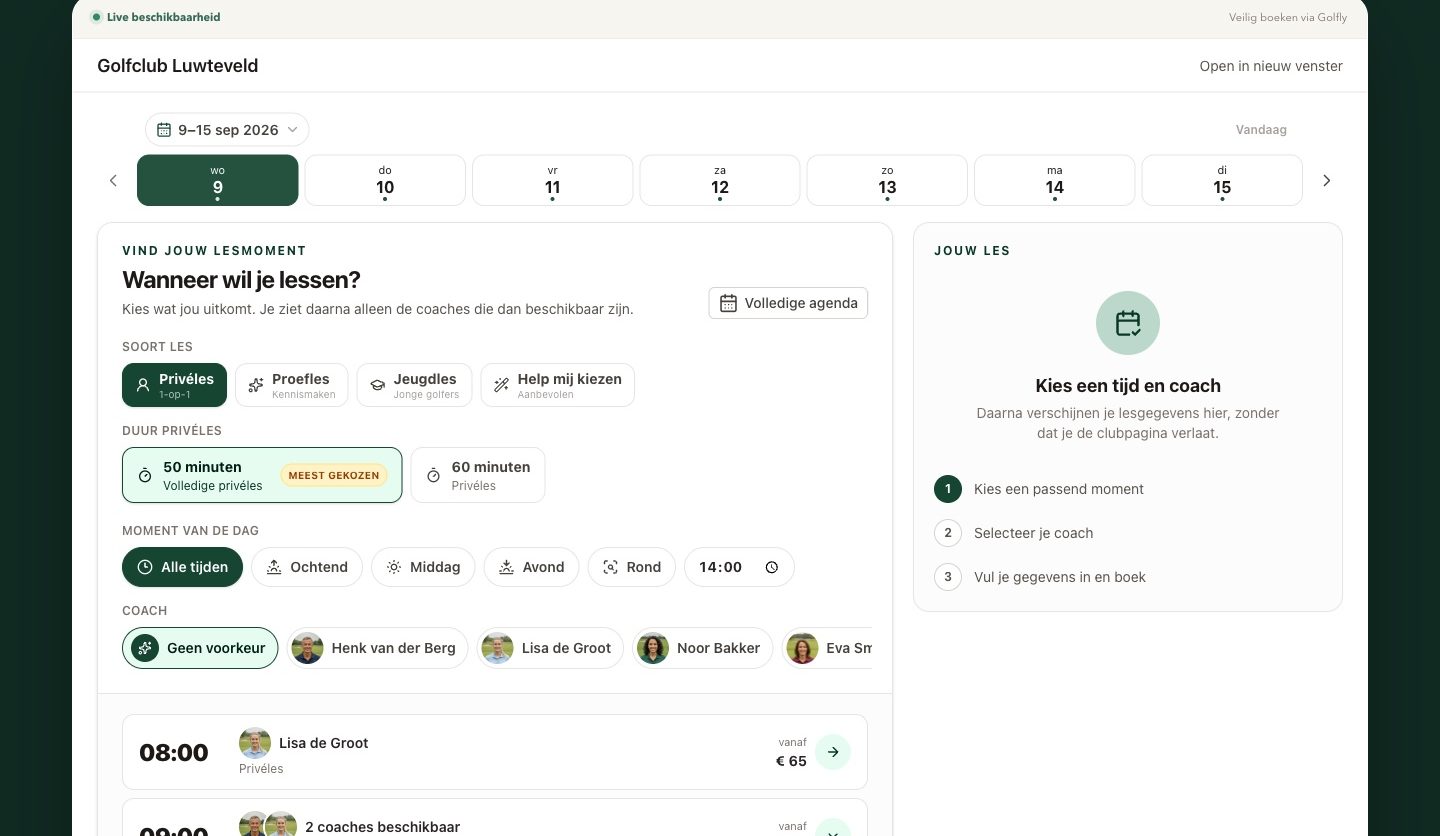Image resolution: width=1440 pixels, height=836 pixels.
Task: Select Tuesday 15 in the day strip
Action: [x=1222, y=180]
